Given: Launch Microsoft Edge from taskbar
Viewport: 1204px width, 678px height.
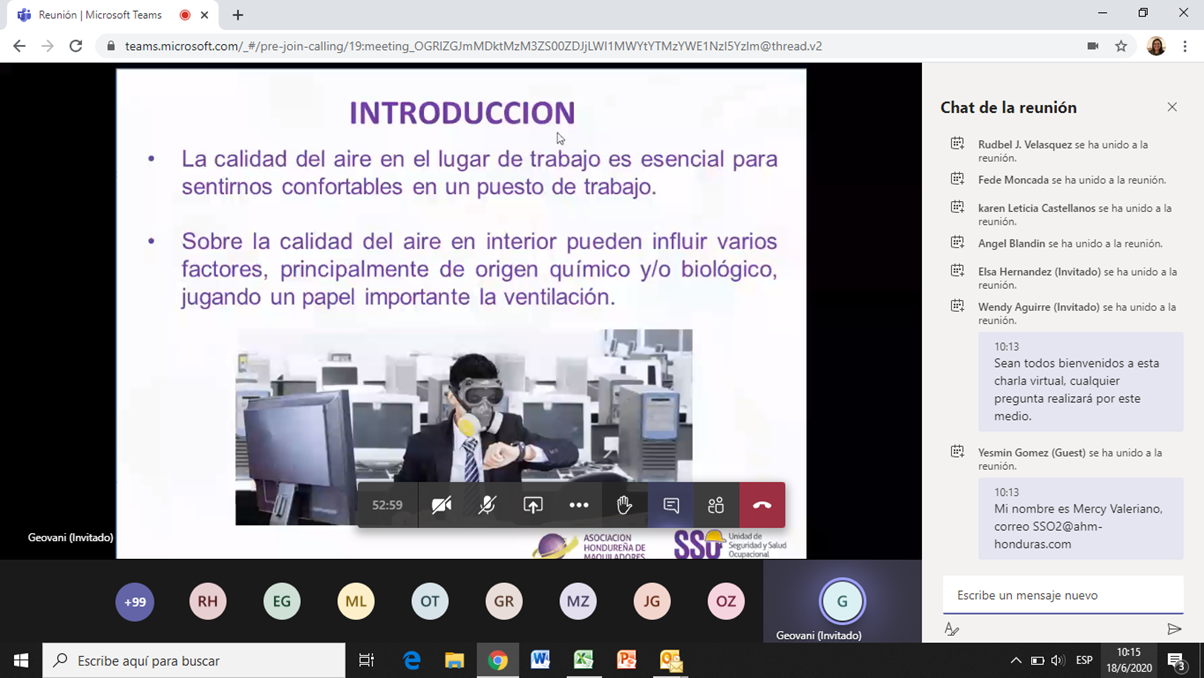Looking at the screenshot, I should 412,660.
